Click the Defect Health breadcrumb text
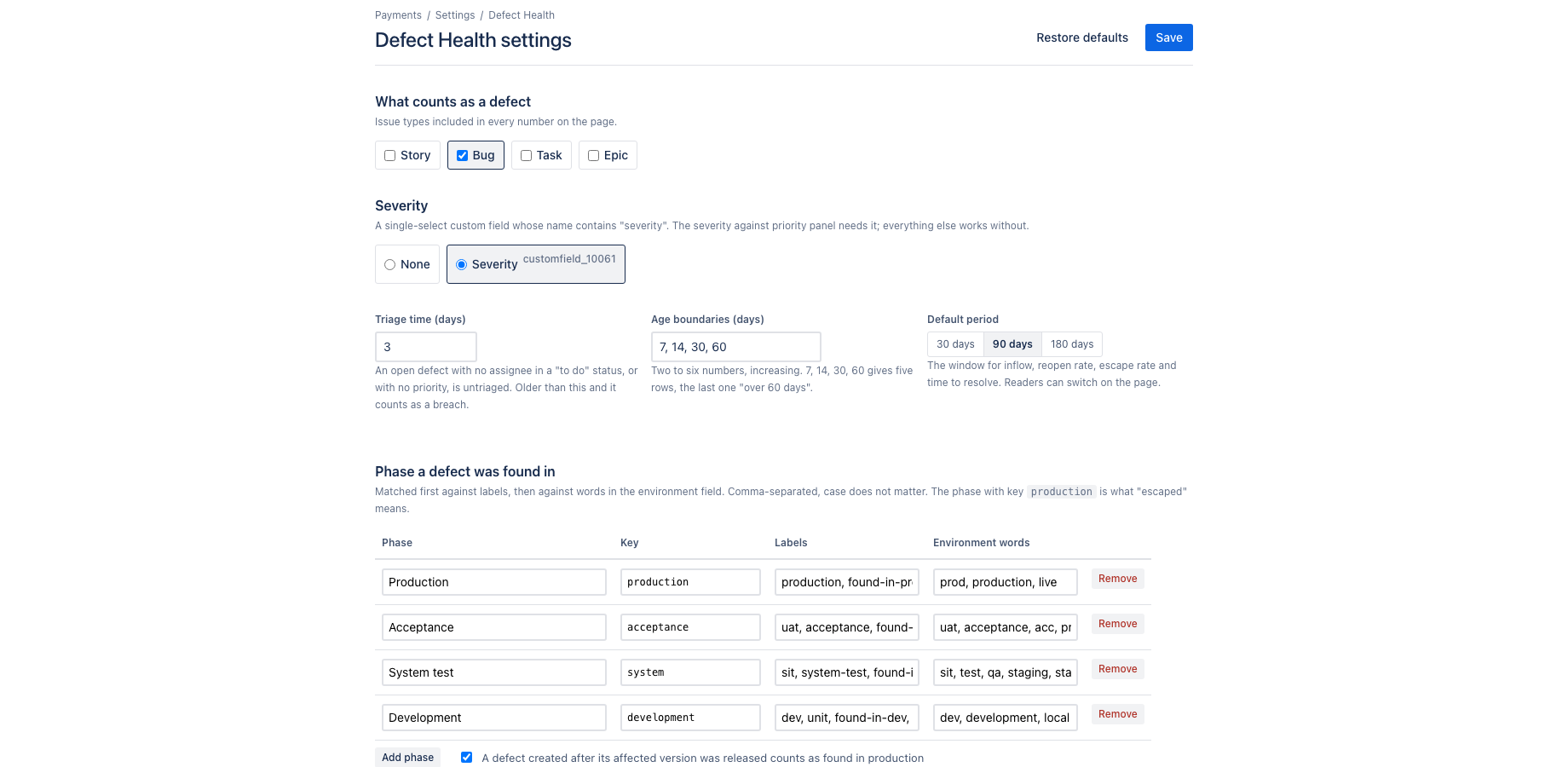 pos(522,15)
